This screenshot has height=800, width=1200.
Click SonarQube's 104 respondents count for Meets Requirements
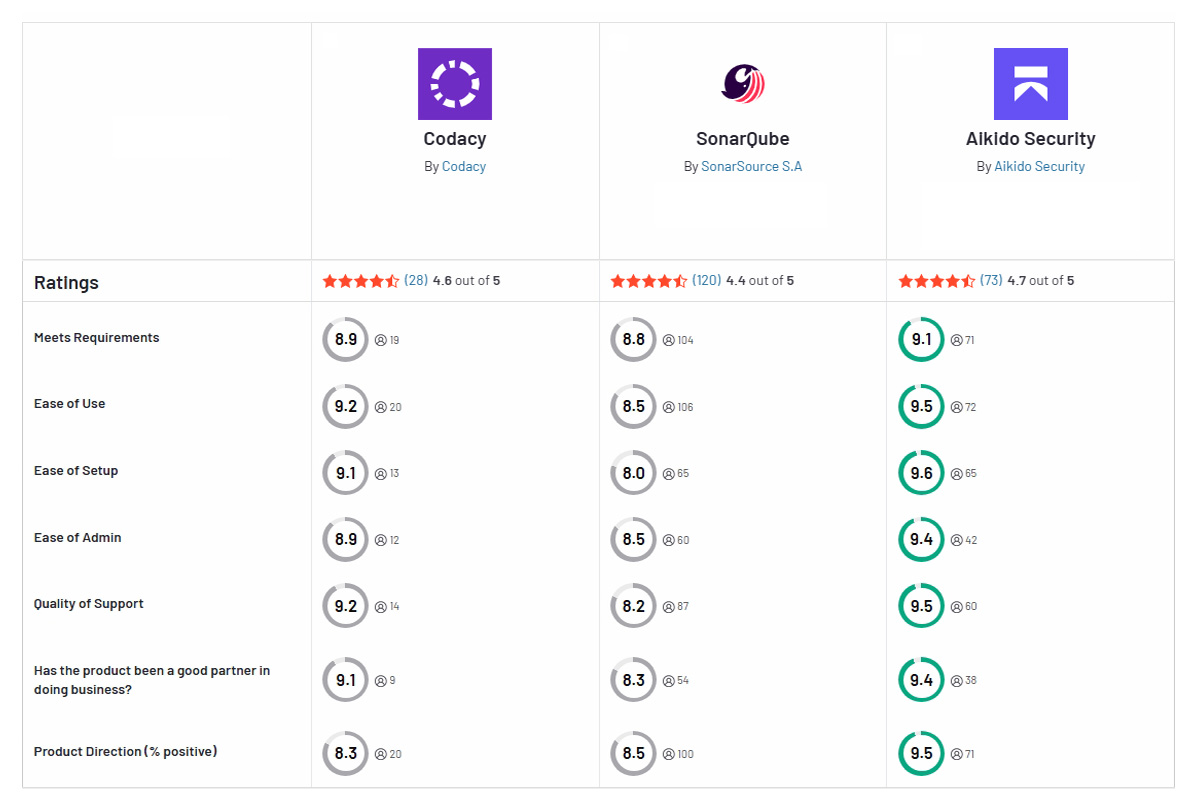click(678, 340)
